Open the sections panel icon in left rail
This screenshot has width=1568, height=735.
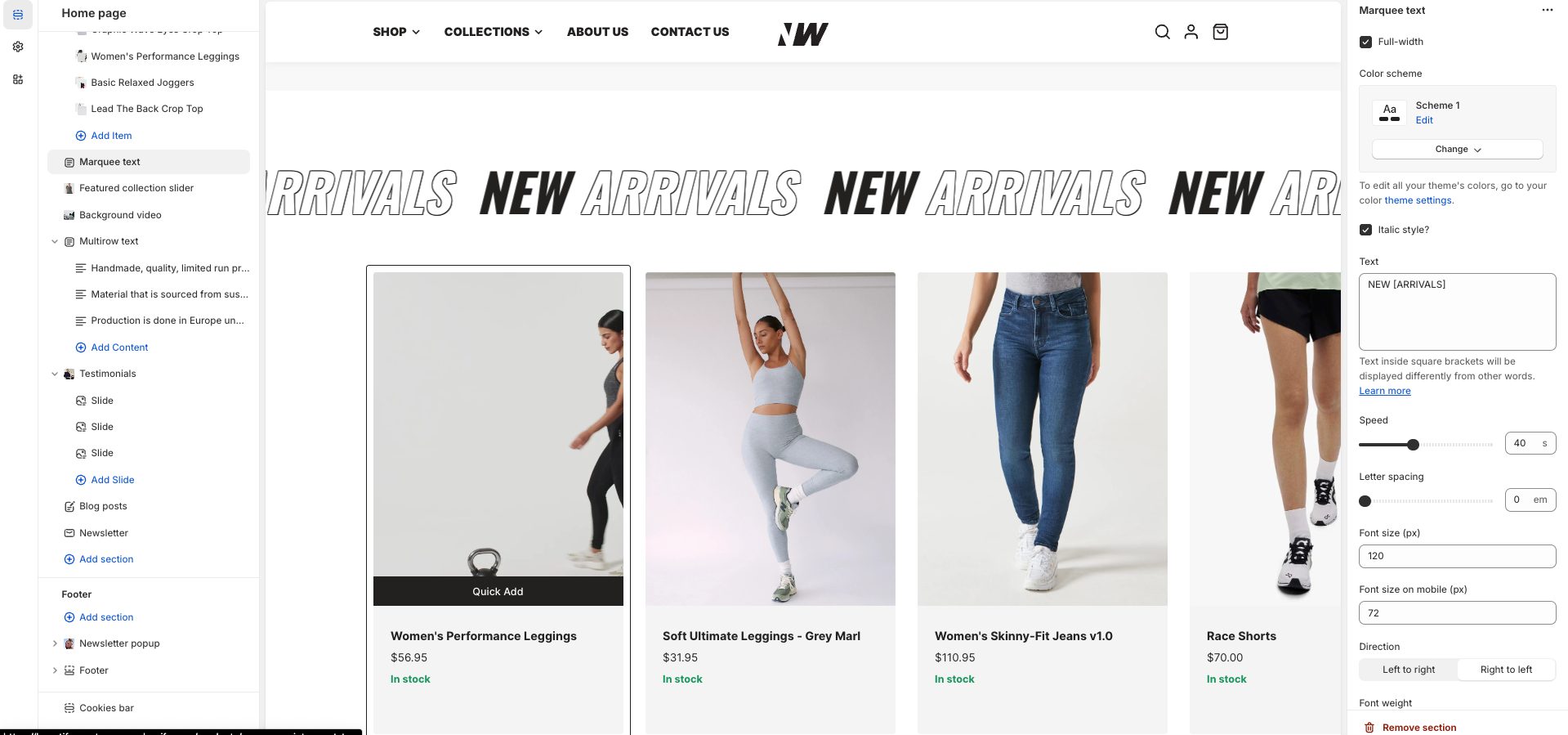(x=18, y=14)
